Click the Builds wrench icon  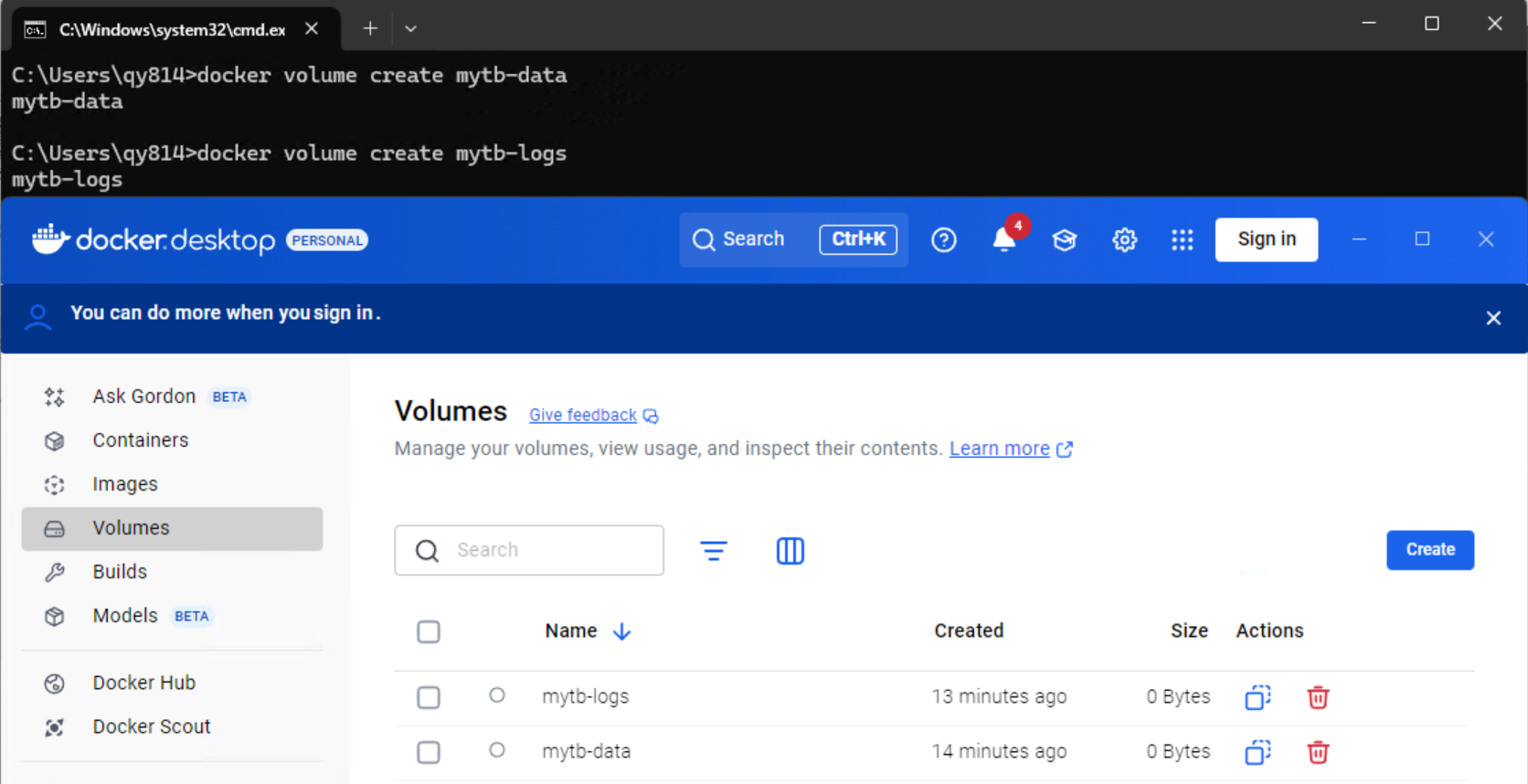pyautogui.click(x=55, y=572)
